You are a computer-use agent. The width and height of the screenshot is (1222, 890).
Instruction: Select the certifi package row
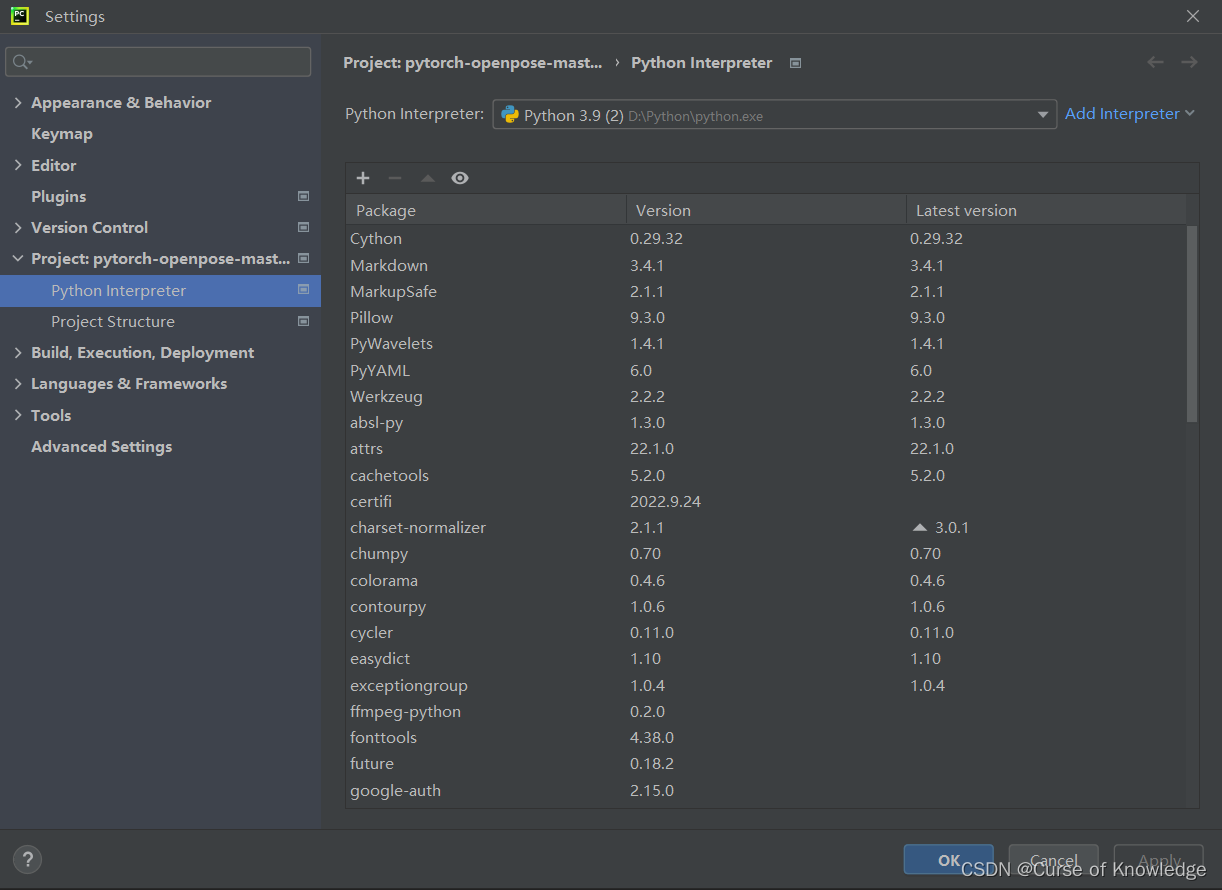coord(766,501)
